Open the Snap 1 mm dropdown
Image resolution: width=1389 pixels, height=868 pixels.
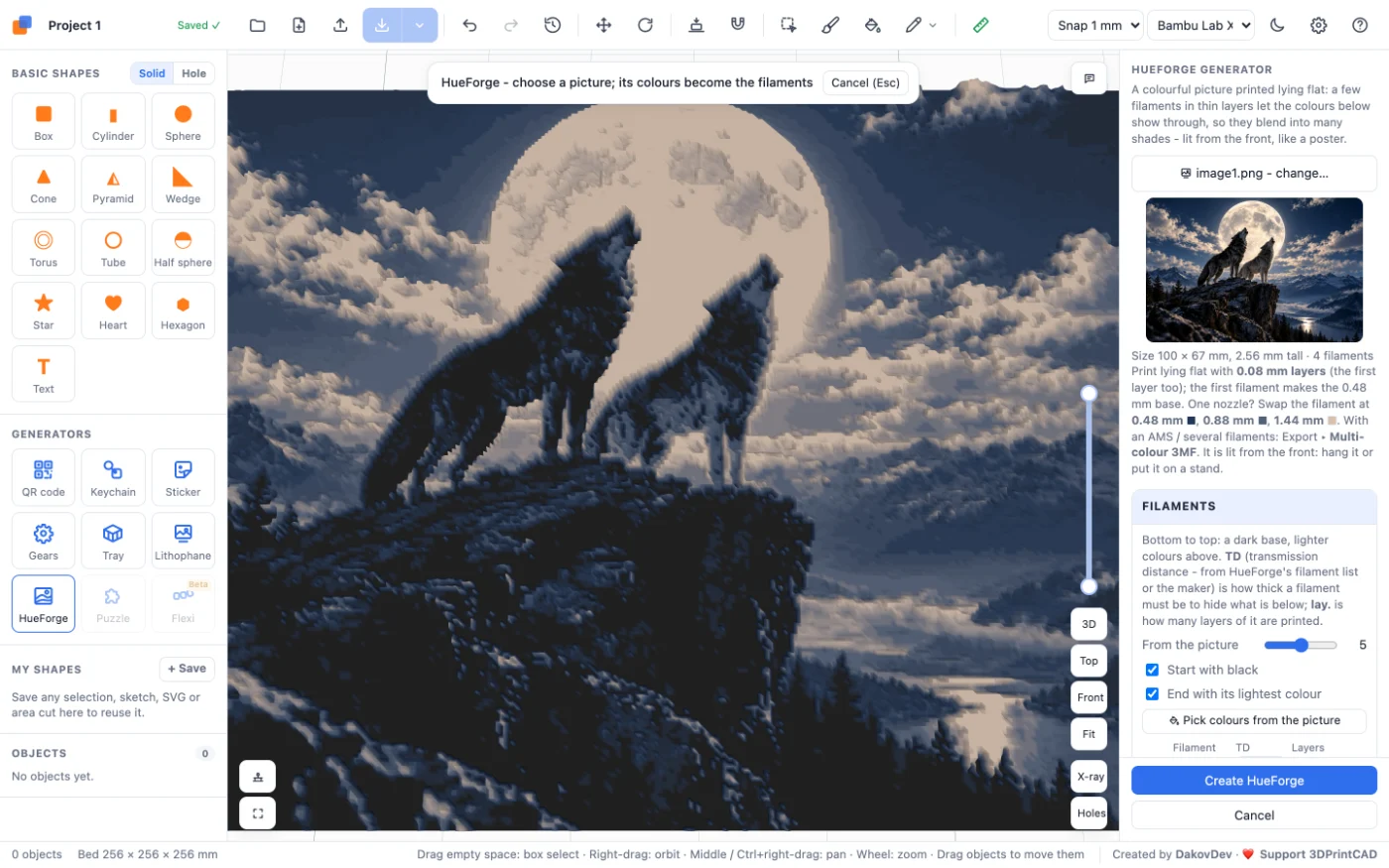tap(1095, 25)
